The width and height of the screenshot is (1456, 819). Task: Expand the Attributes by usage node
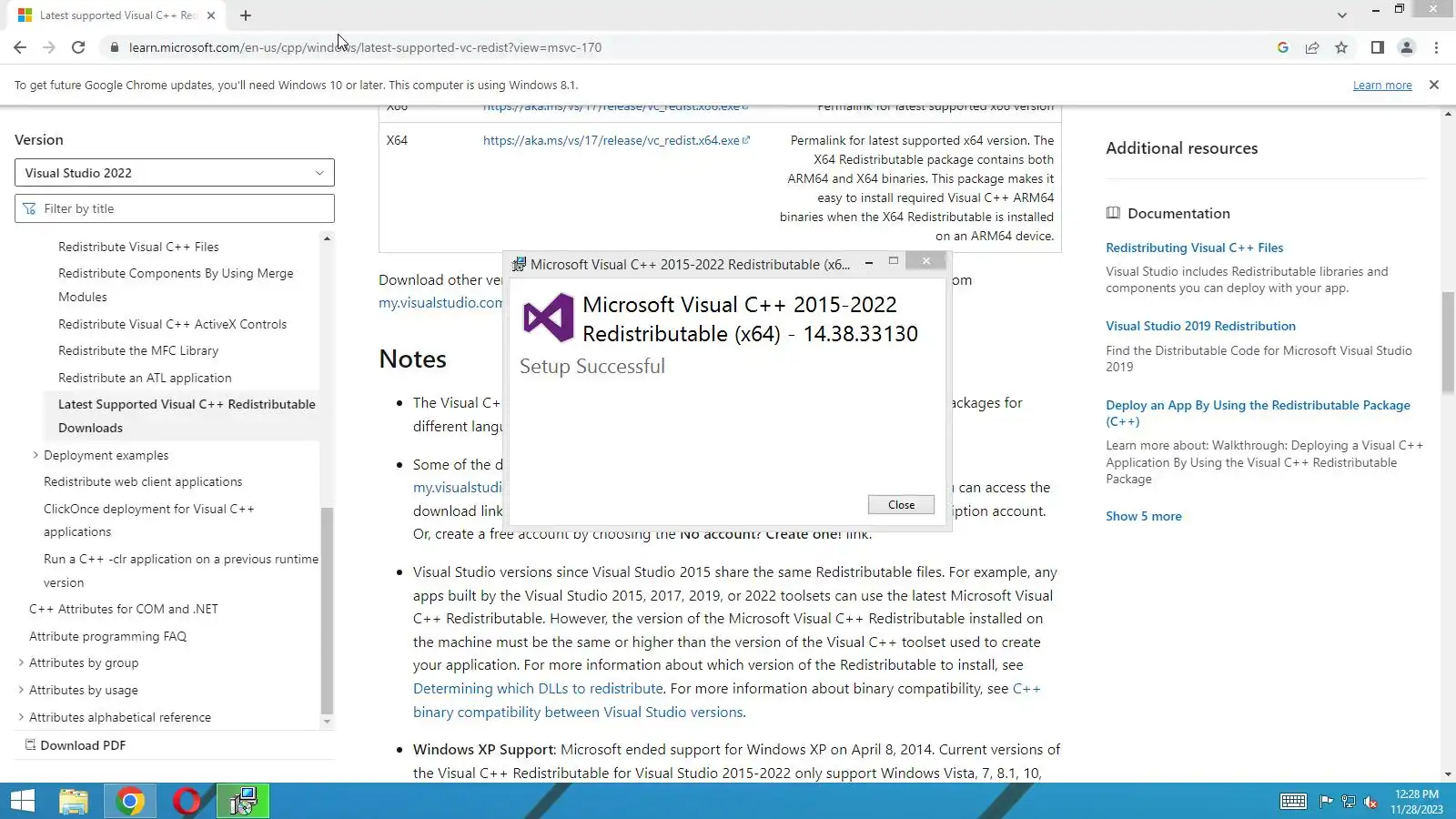pyautogui.click(x=21, y=690)
